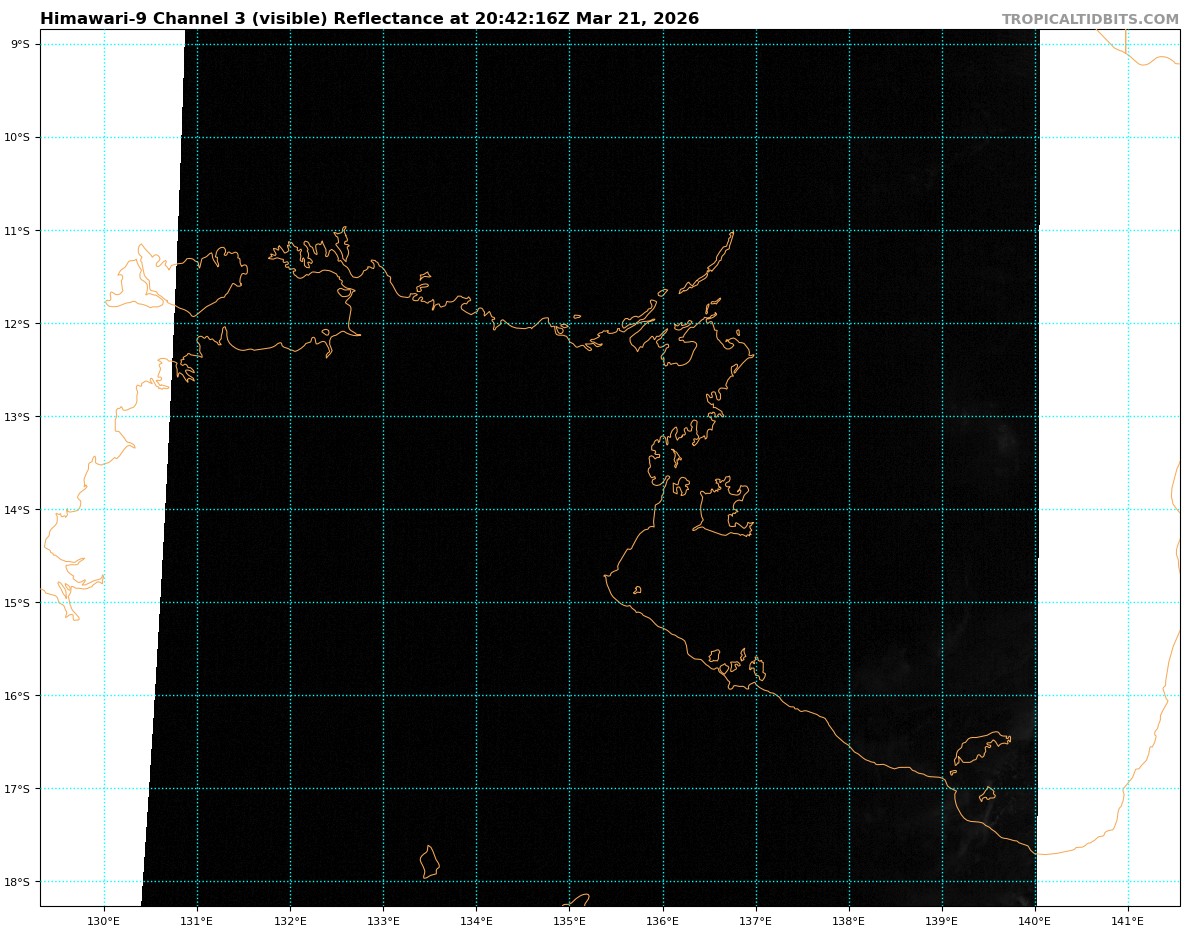This screenshot has height=929, width=1200.
Task: Click the small outlined lake near 133.5°E, 18°S
Action: (429, 862)
